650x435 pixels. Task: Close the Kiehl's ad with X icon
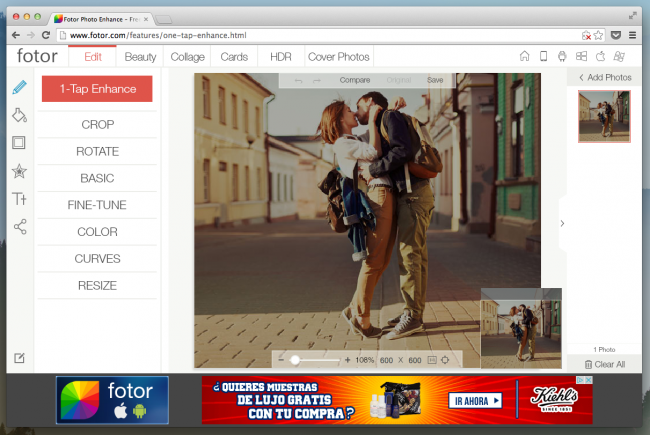coord(589,380)
